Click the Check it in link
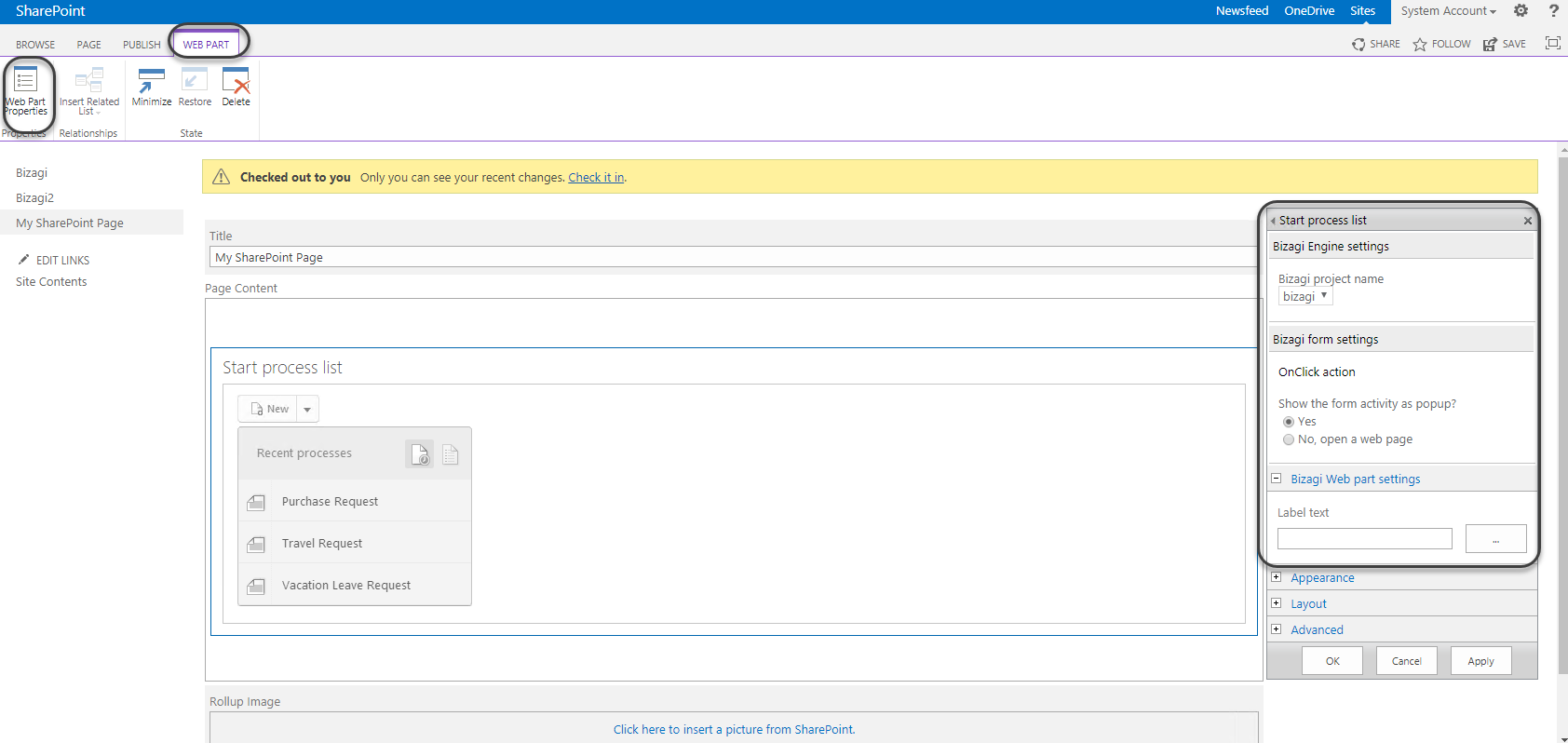1568x743 pixels. (596, 178)
